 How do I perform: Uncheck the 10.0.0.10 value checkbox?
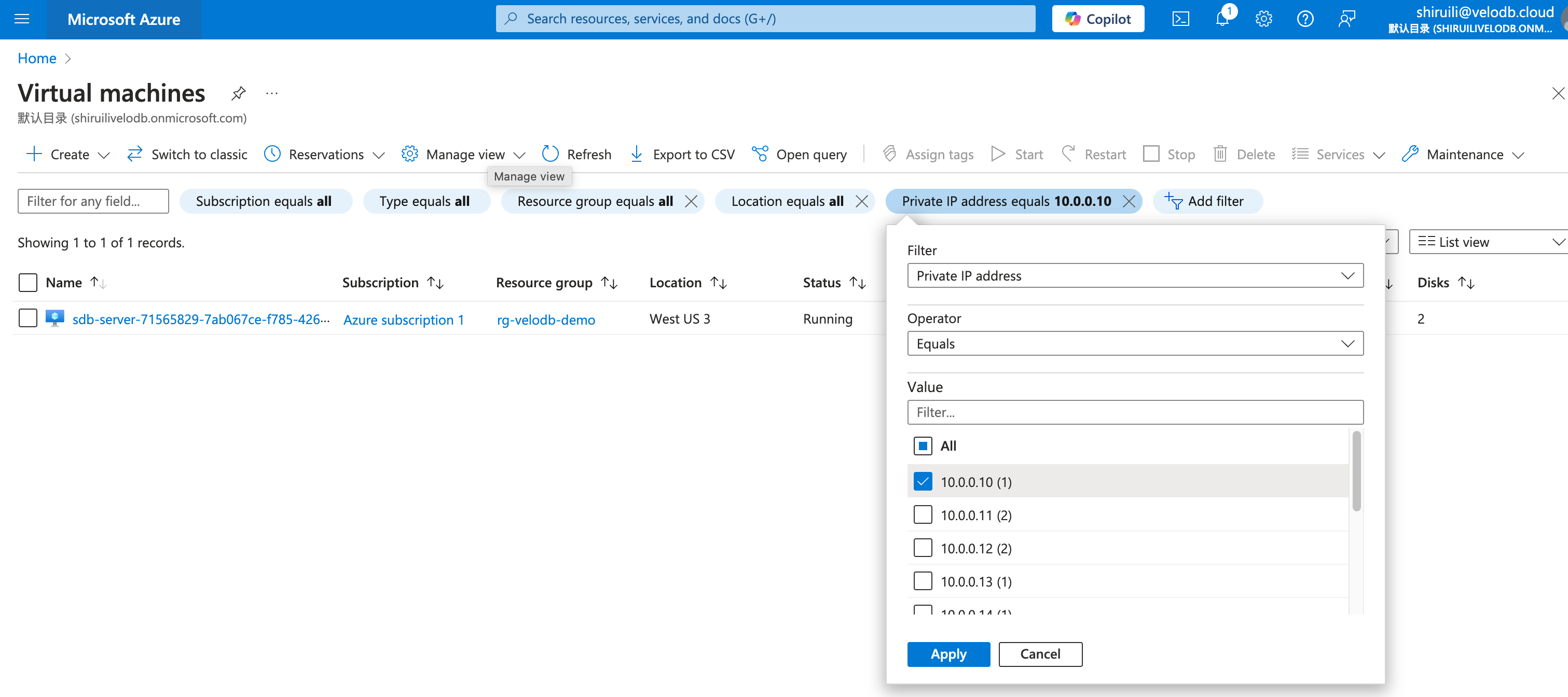pos(923,482)
